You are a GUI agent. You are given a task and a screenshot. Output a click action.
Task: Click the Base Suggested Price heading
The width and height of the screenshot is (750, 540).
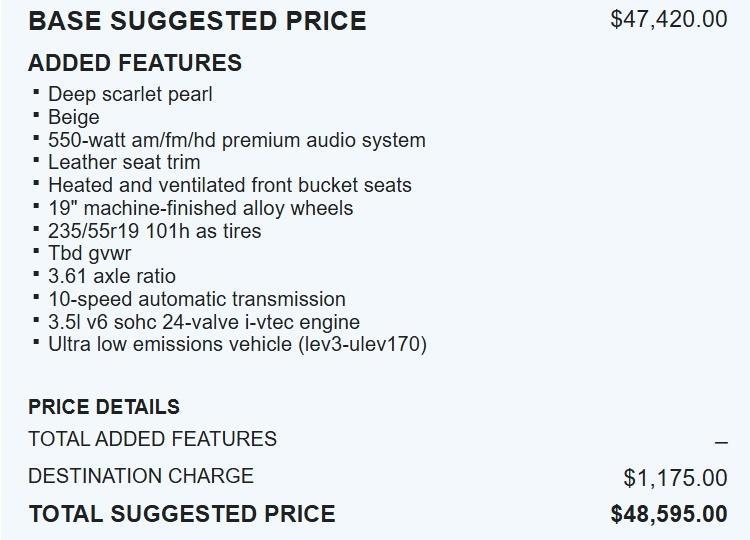[197, 20]
